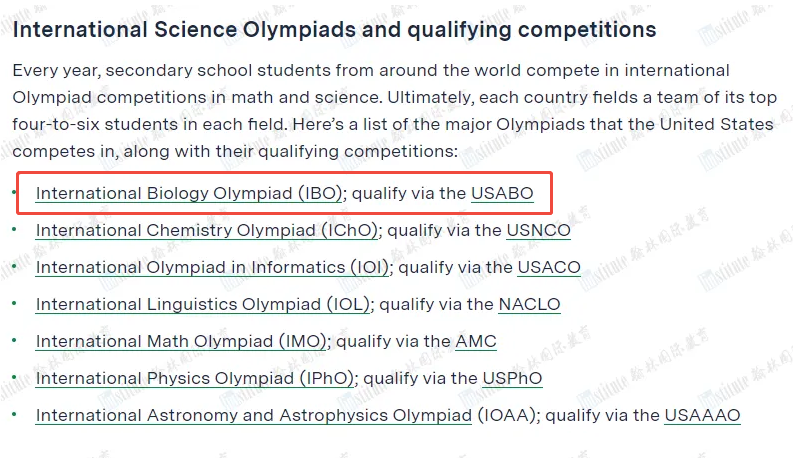The width and height of the screenshot is (793, 458).
Task: Open International Olympiad in Informatics (IOI) link
Action: coord(212,267)
